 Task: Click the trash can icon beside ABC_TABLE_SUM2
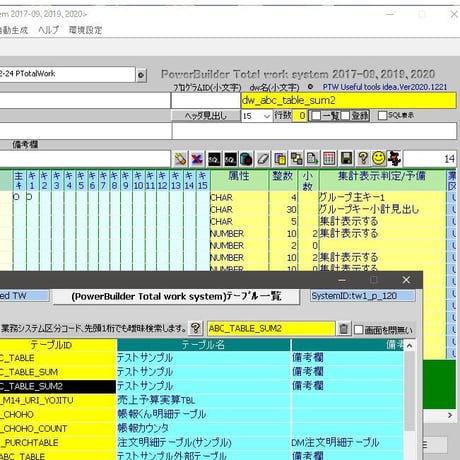pyautogui.click(x=343, y=329)
